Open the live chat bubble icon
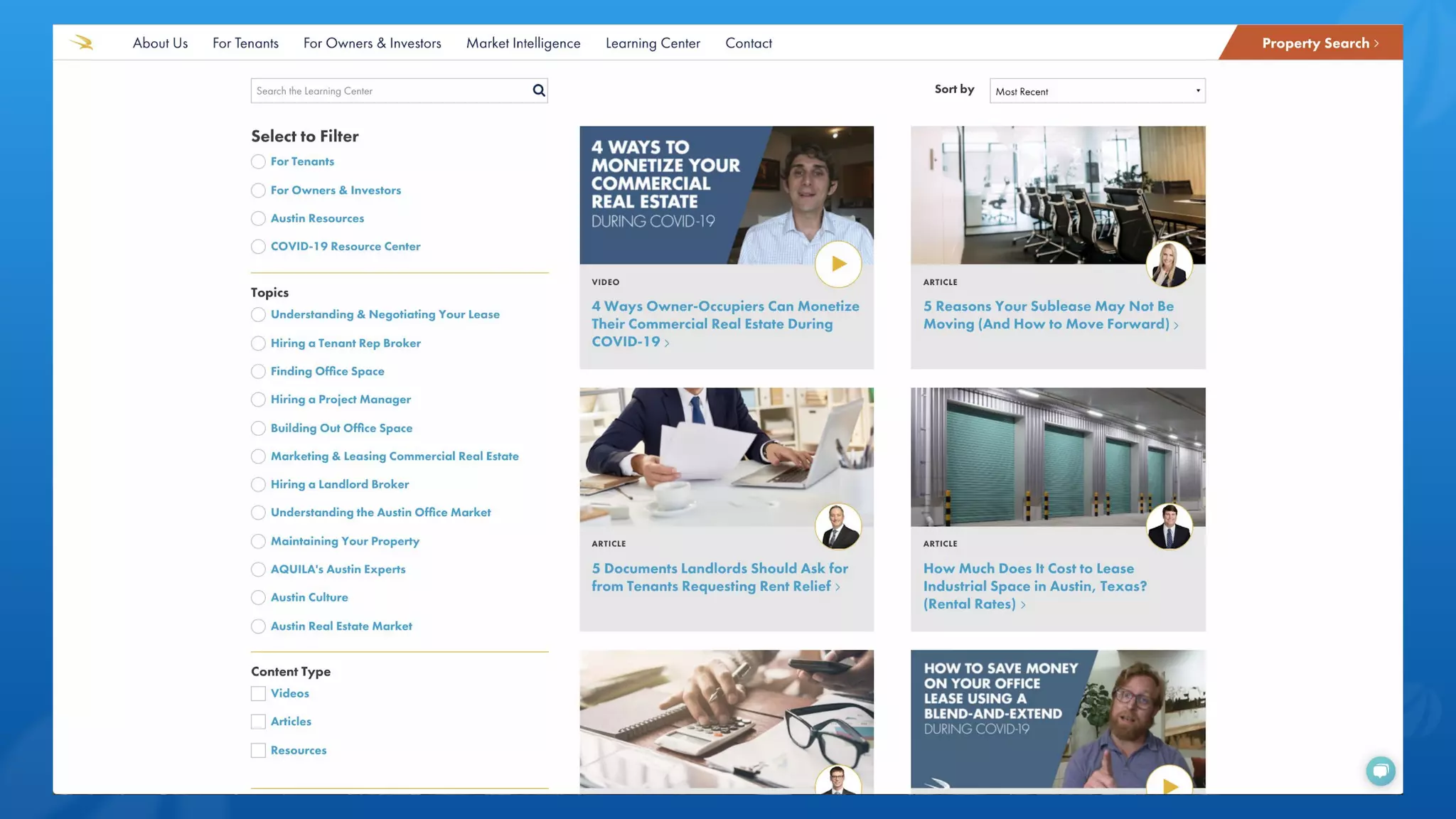The image size is (1456, 819). pos(1380,771)
